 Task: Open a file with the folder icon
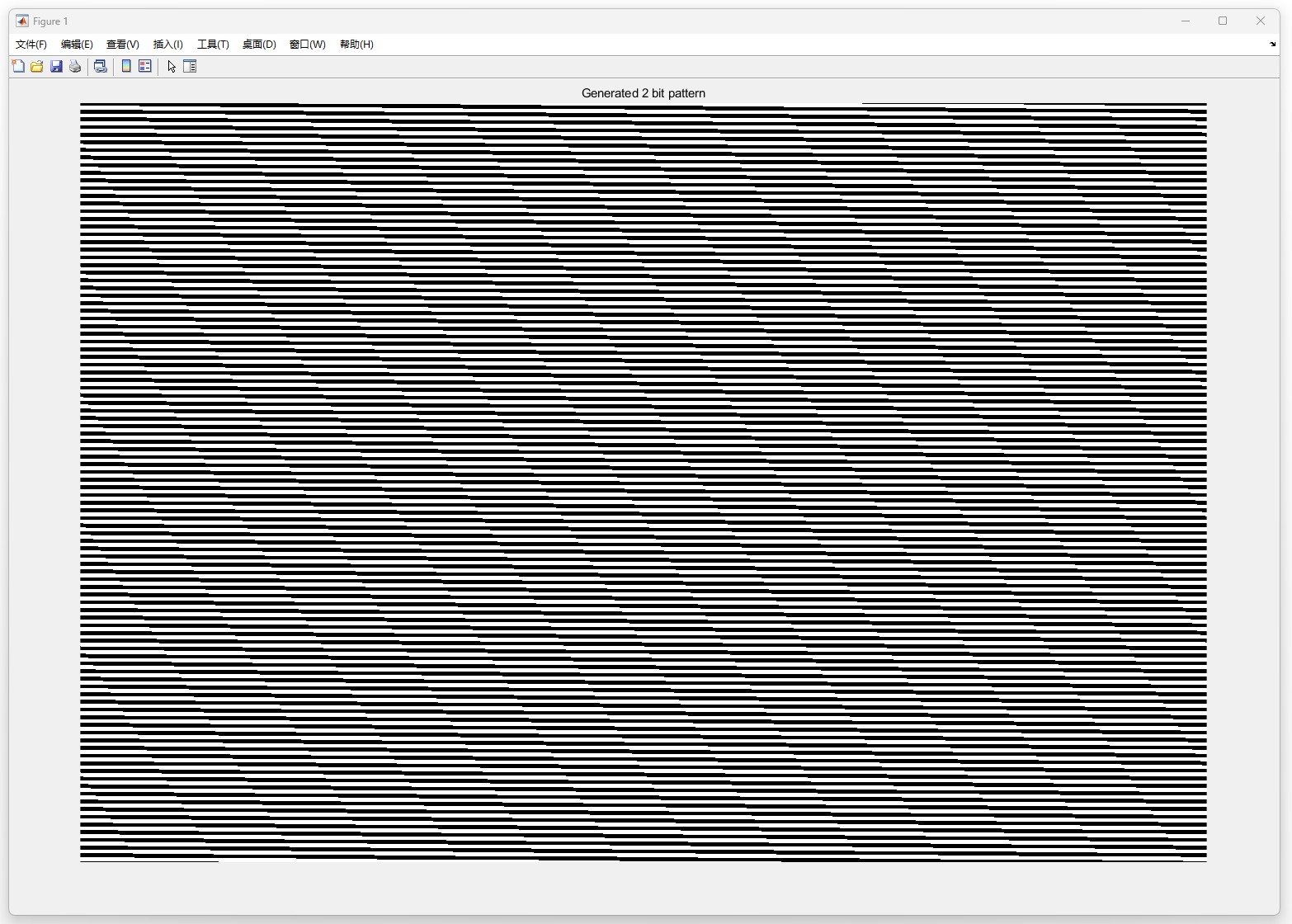click(37, 66)
